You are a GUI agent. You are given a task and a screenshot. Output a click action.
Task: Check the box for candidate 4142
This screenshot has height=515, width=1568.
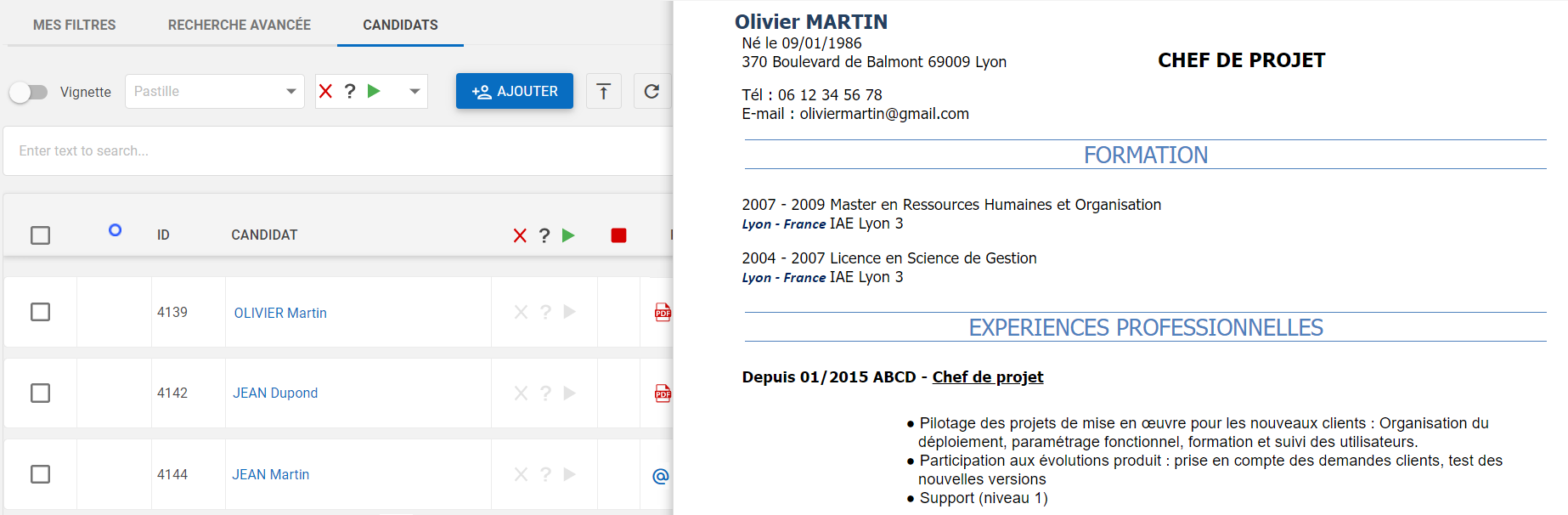click(x=40, y=393)
